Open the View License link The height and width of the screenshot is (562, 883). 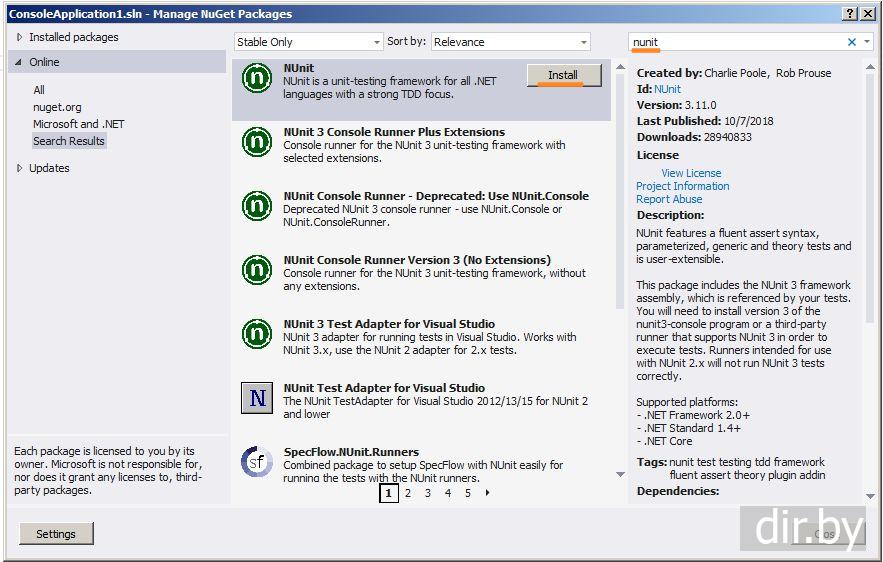[x=690, y=173]
